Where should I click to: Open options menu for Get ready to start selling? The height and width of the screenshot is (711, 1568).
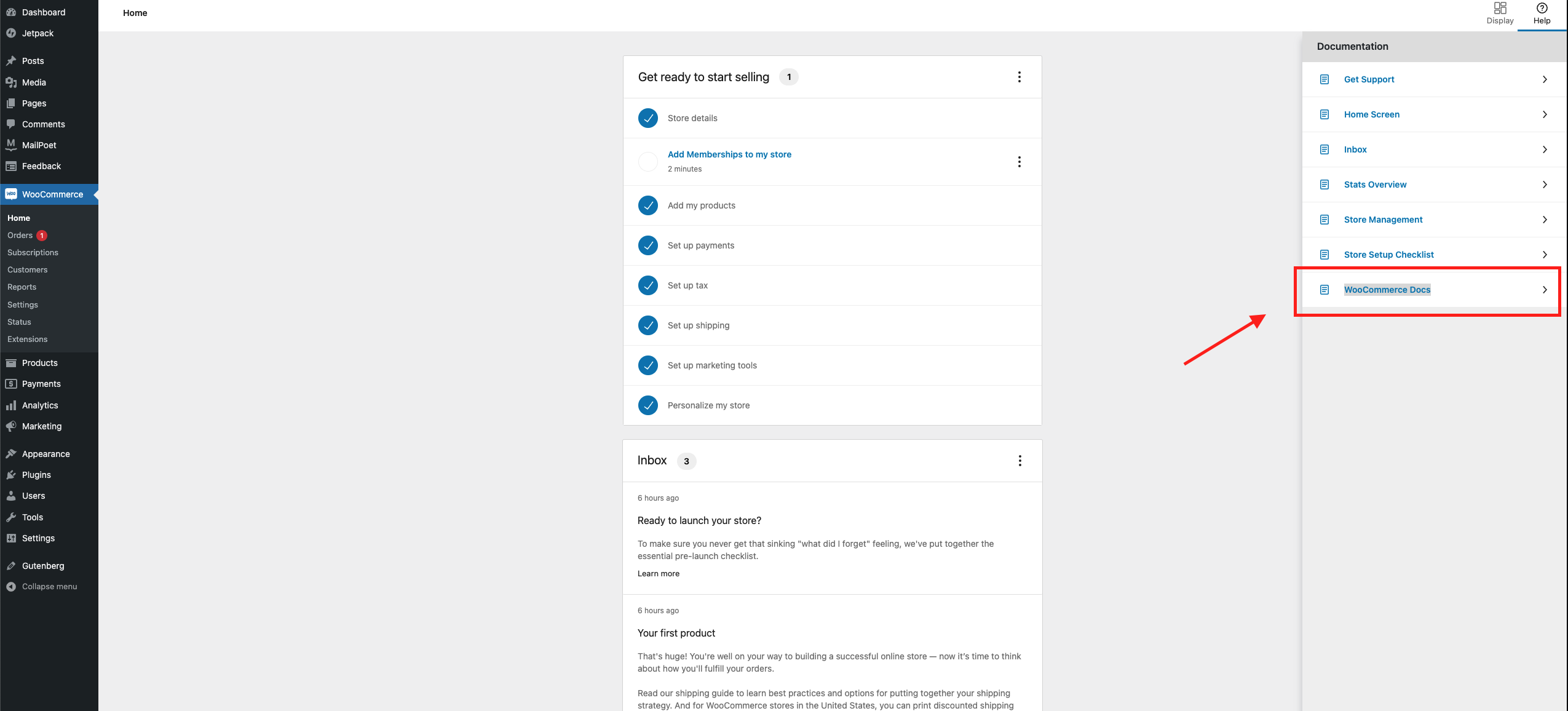(1020, 77)
